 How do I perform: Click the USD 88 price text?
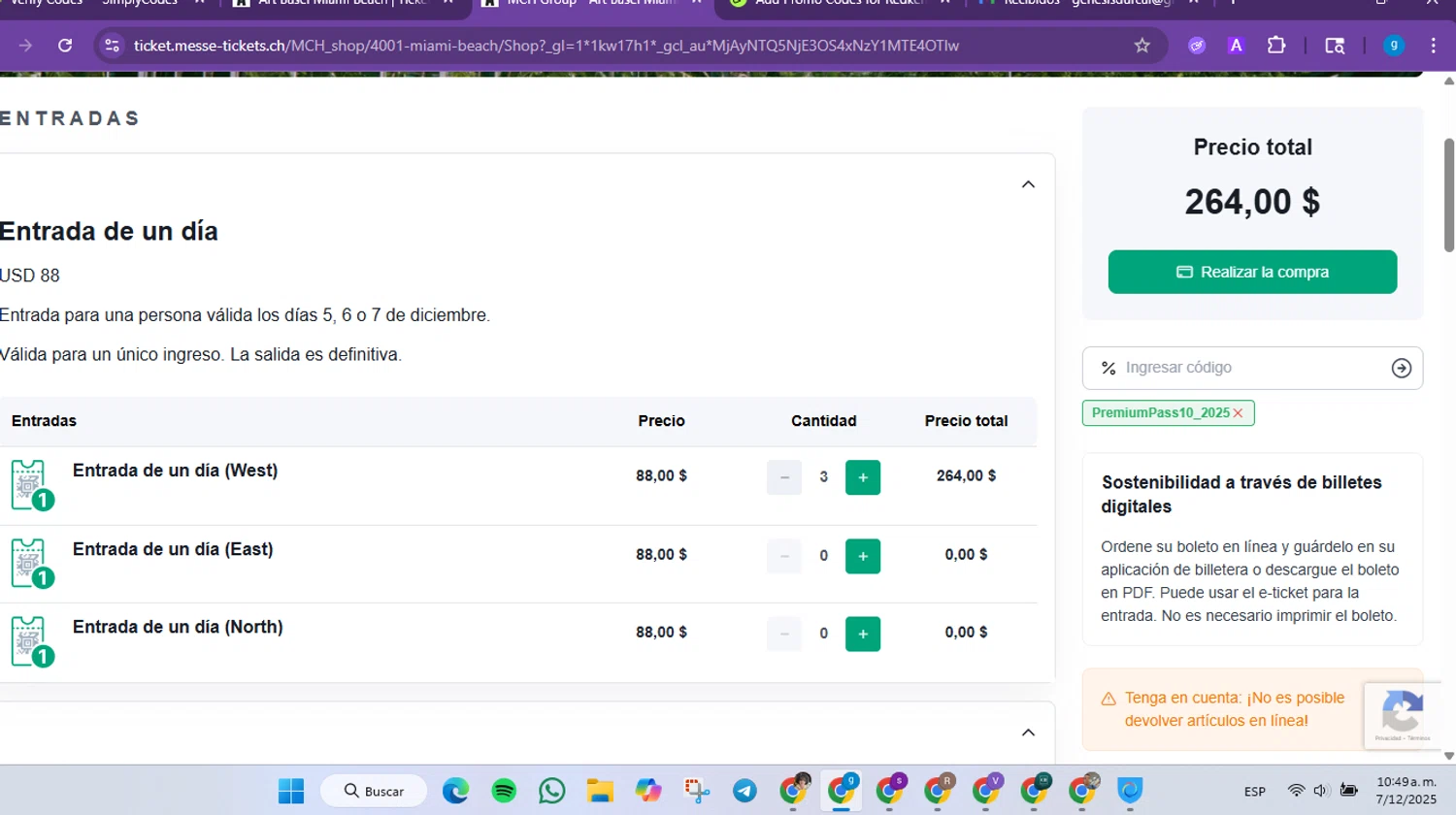[30, 276]
